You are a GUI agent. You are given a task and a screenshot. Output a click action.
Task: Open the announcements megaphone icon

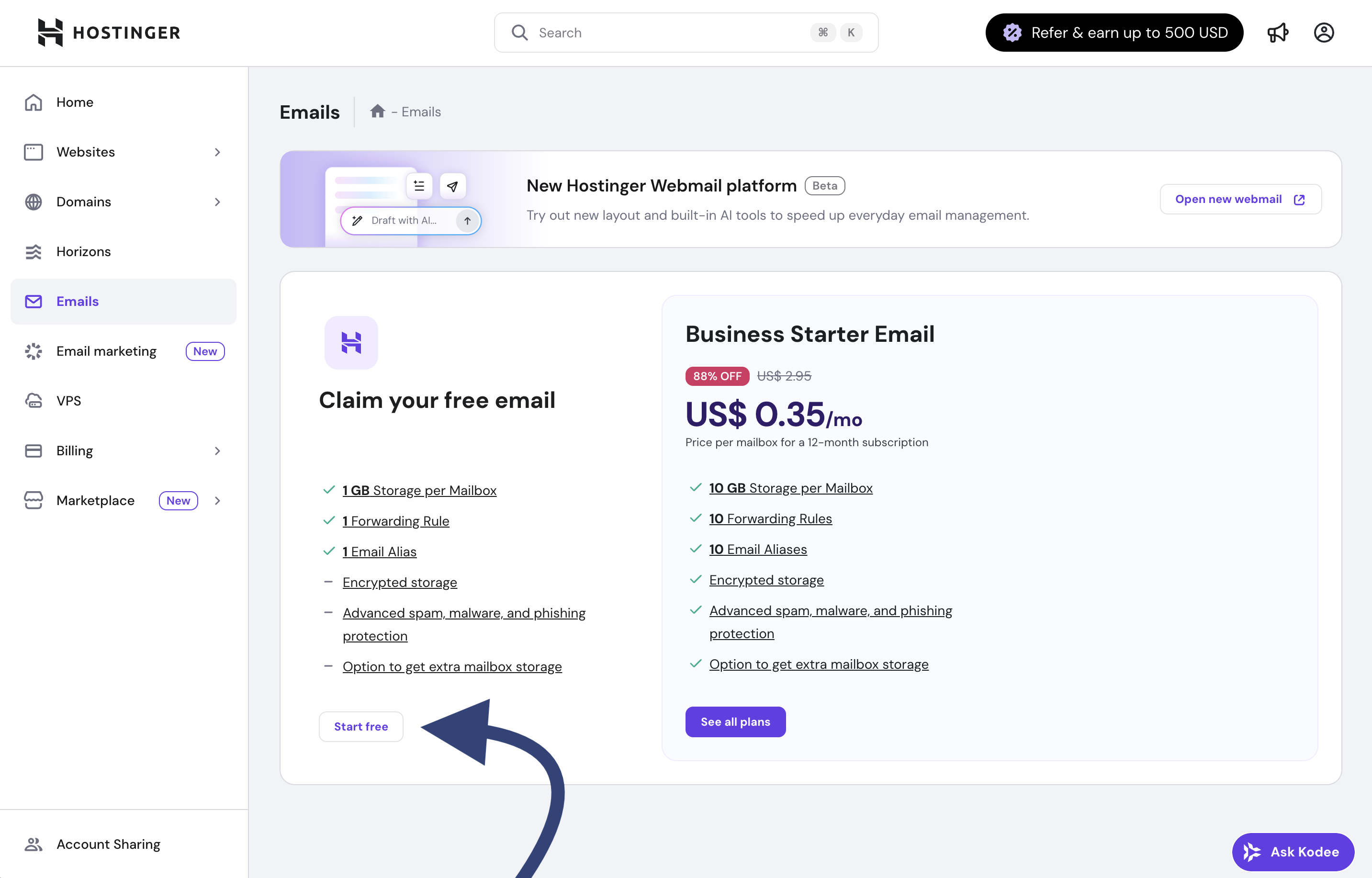click(1277, 33)
